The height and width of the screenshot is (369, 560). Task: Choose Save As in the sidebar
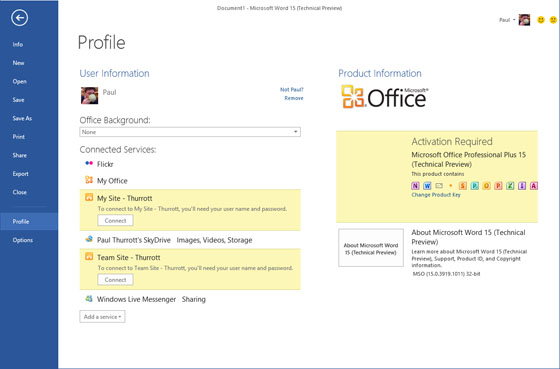coord(22,118)
